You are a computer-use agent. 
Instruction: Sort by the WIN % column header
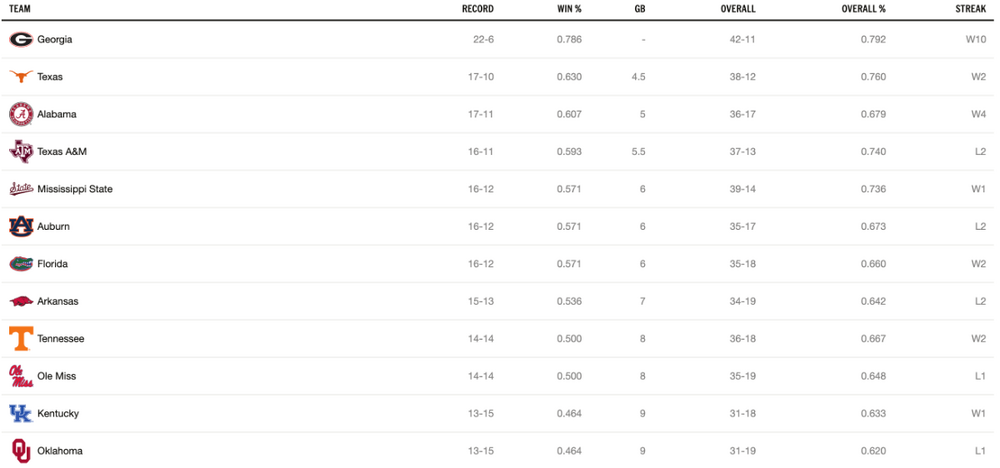point(570,9)
